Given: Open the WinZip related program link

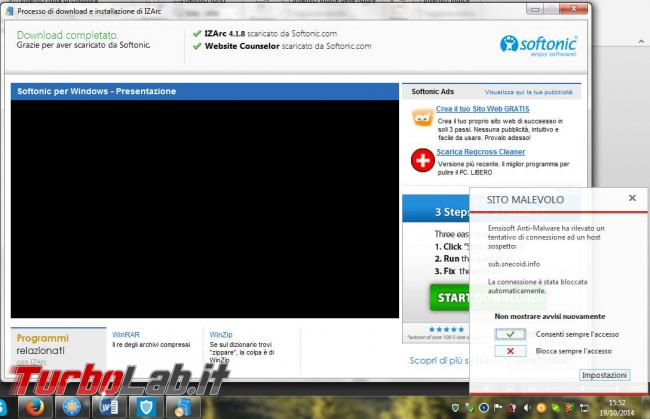Looking at the screenshot, I should click(x=221, y=334).
